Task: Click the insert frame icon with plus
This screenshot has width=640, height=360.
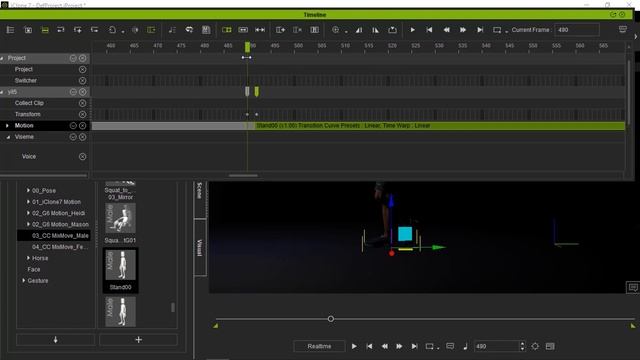Action: (x=280, y=30)
